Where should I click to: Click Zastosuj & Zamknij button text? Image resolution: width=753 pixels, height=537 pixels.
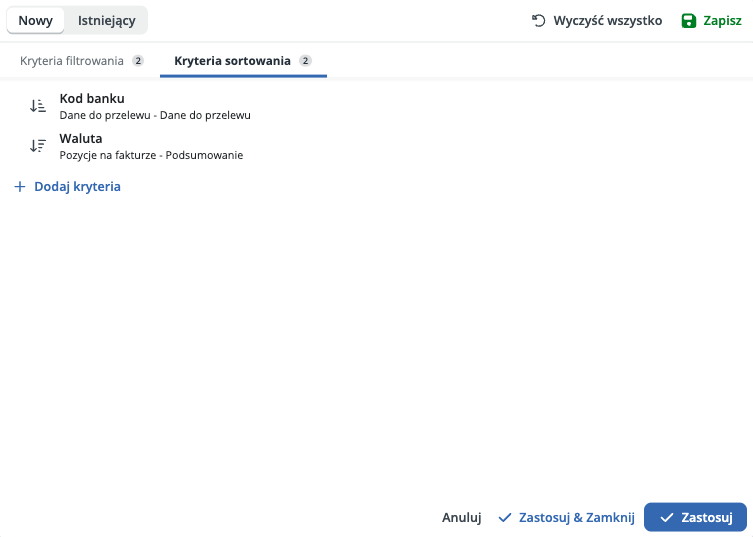click(577, 517)
